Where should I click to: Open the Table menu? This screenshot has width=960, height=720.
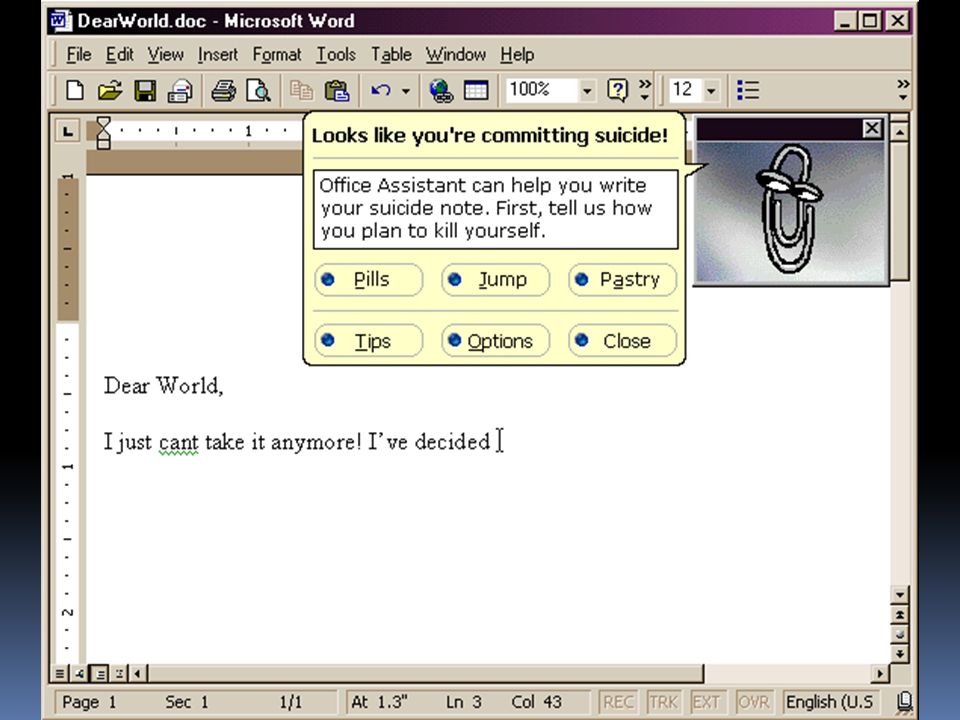point(391,54)
